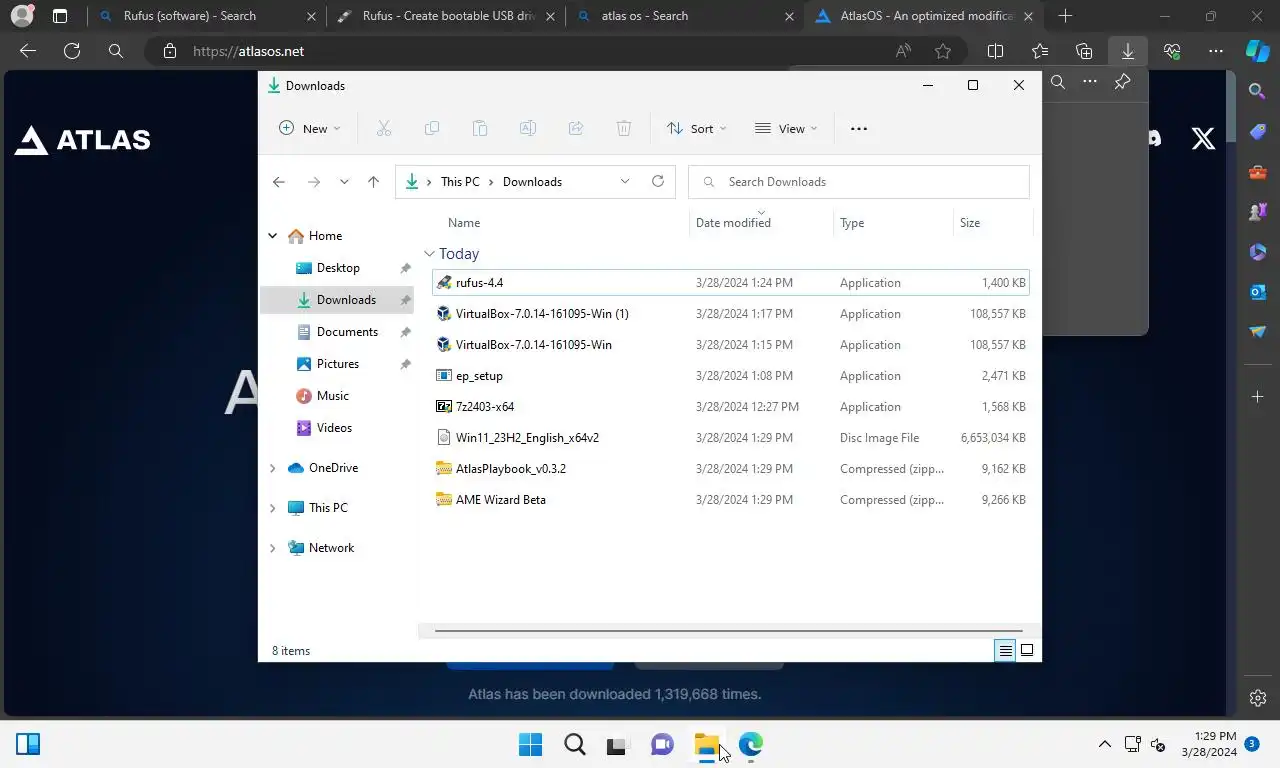
Task: Go back in File Explorer
Action: pyautogui.click(x=279, y=182)
